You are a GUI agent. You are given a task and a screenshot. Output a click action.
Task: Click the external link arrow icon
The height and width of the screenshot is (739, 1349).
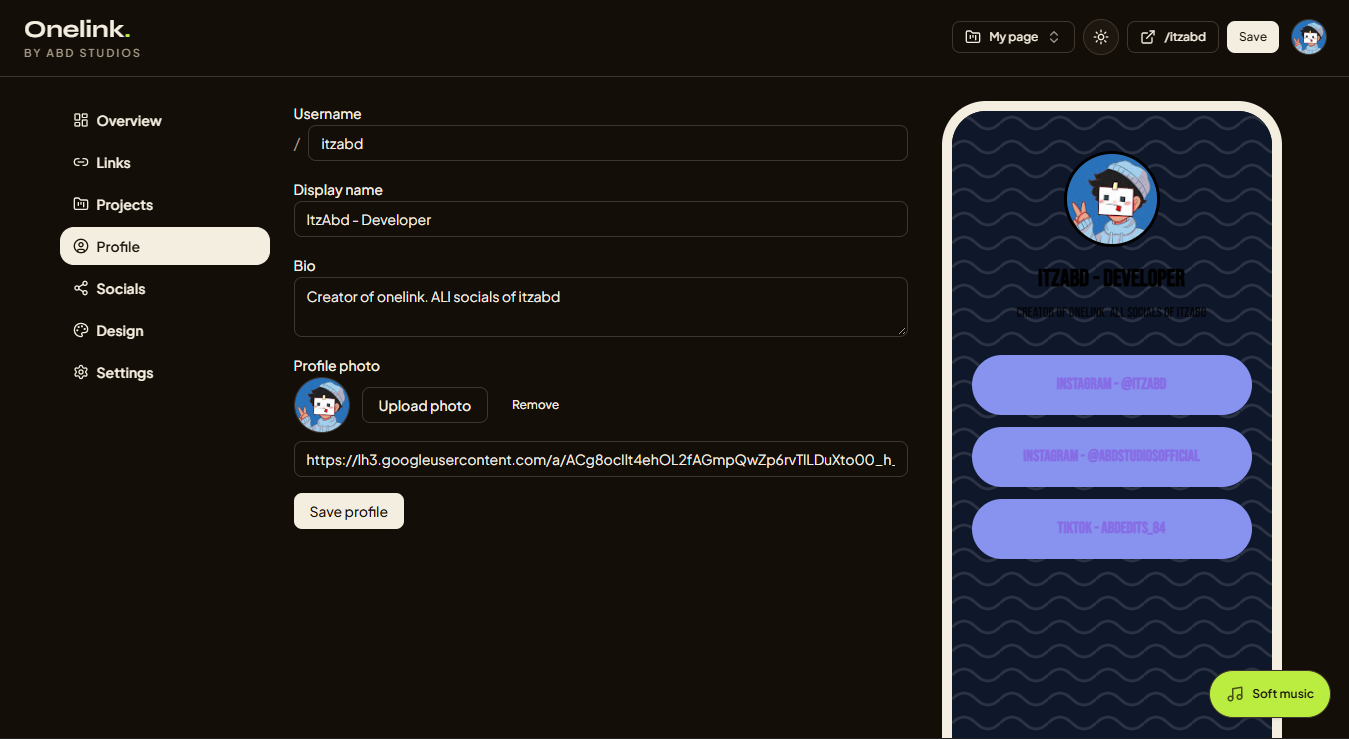point(1147,37)
